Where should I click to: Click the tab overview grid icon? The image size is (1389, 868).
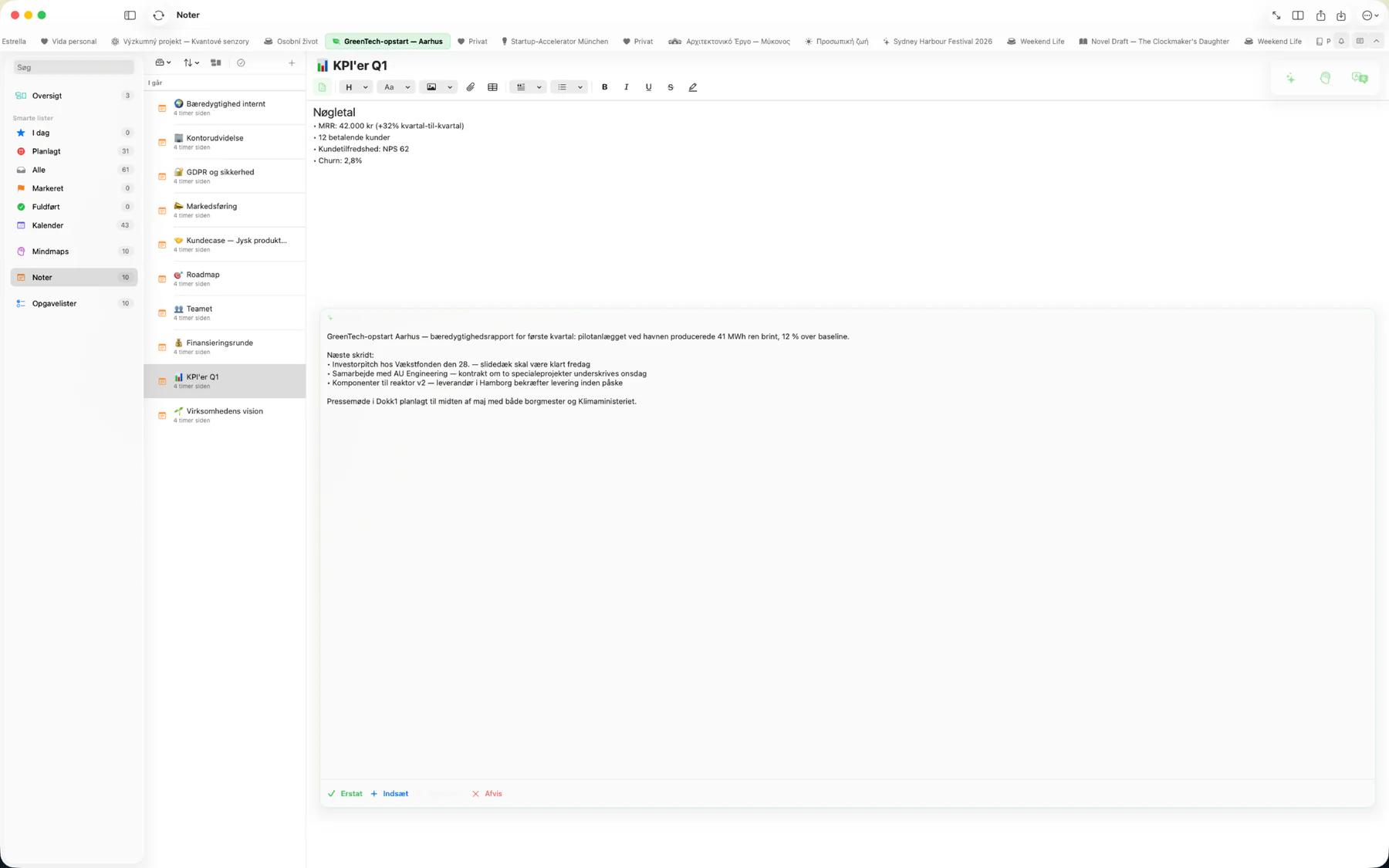tap(1360, 42)
